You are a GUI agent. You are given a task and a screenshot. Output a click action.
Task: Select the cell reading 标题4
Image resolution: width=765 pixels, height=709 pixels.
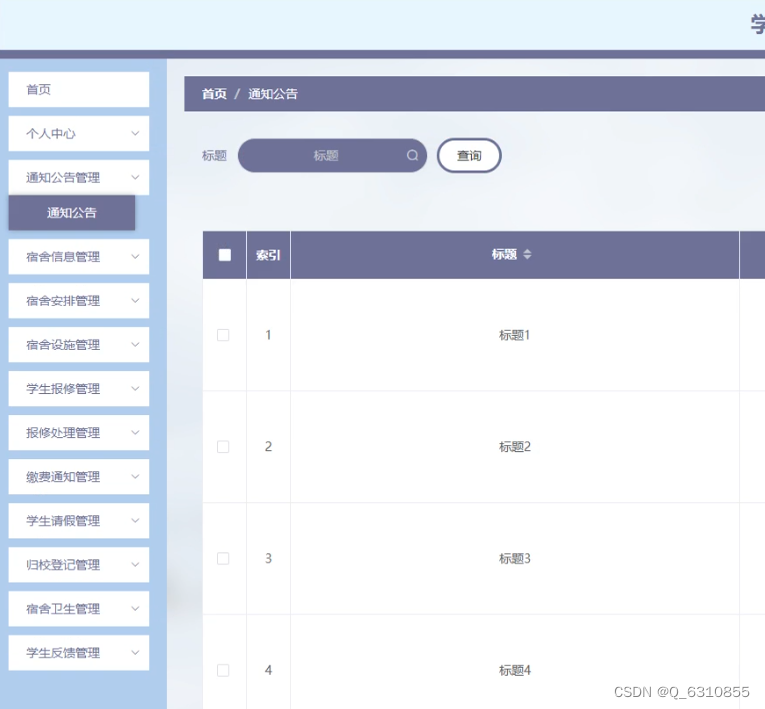[x=514, y=670]
